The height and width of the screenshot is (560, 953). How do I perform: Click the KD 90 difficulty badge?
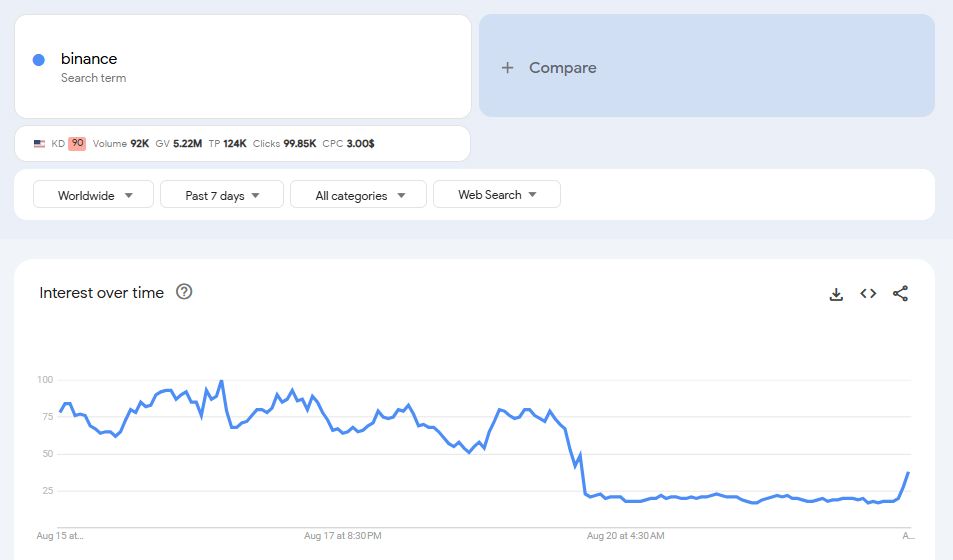[x=77, y=144]
